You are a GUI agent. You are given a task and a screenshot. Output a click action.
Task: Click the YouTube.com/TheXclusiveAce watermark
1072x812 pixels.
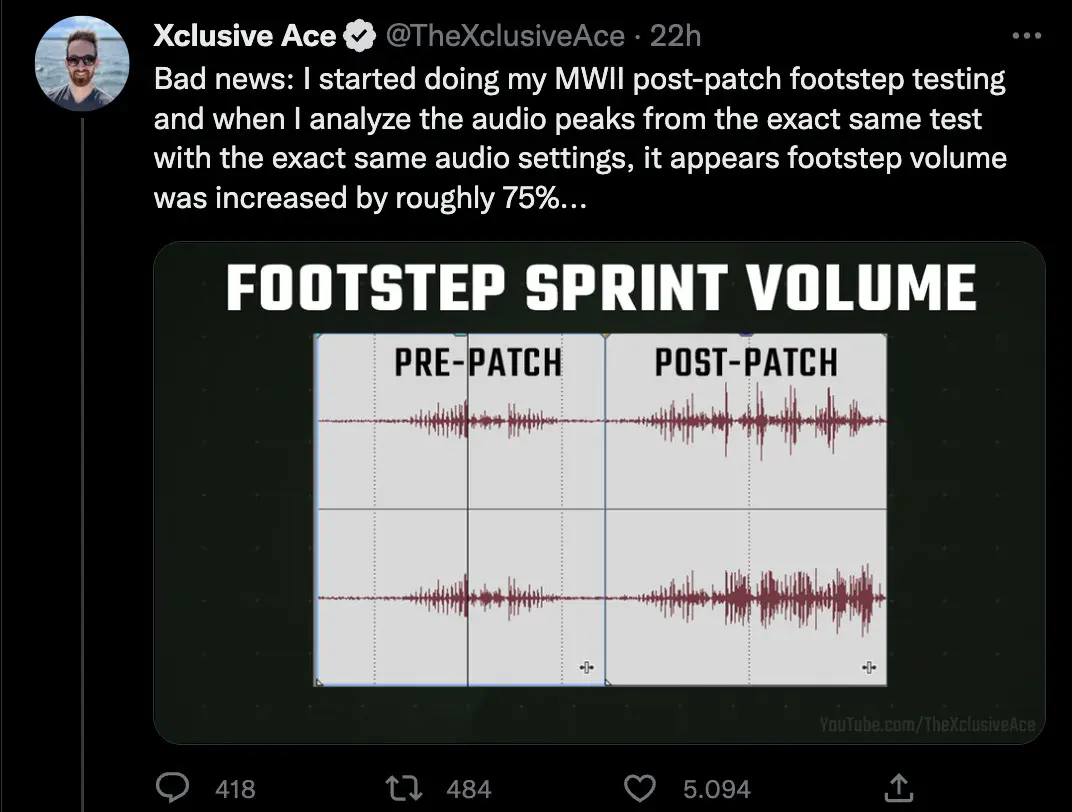point(927,725)
